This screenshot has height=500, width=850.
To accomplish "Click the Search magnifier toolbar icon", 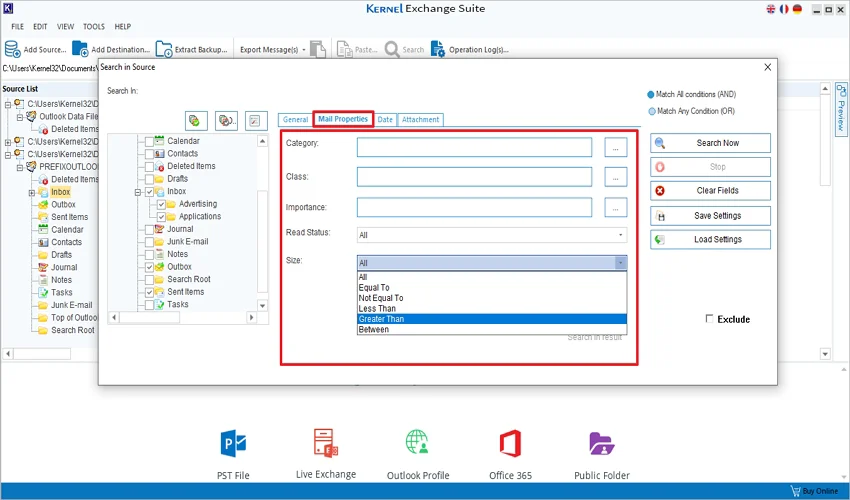I will (x=392, y=49).
